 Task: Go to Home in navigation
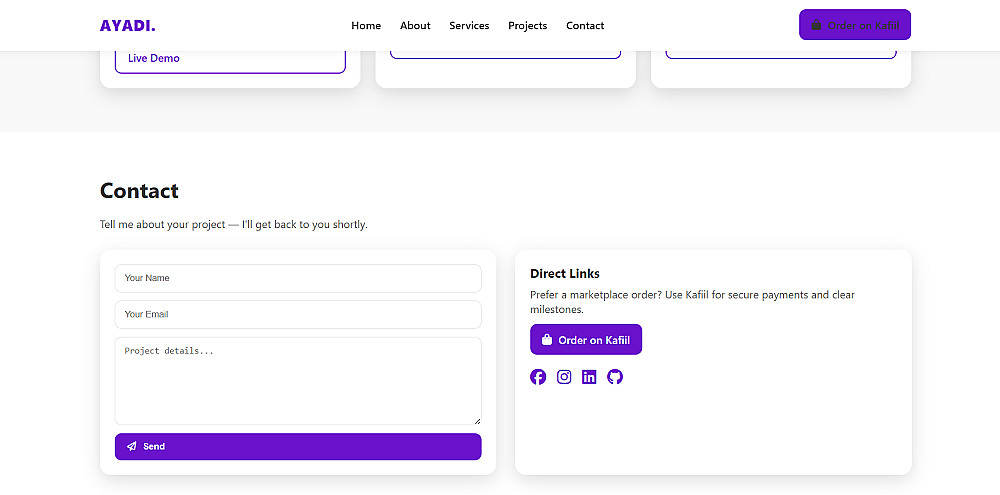point(366,26)
